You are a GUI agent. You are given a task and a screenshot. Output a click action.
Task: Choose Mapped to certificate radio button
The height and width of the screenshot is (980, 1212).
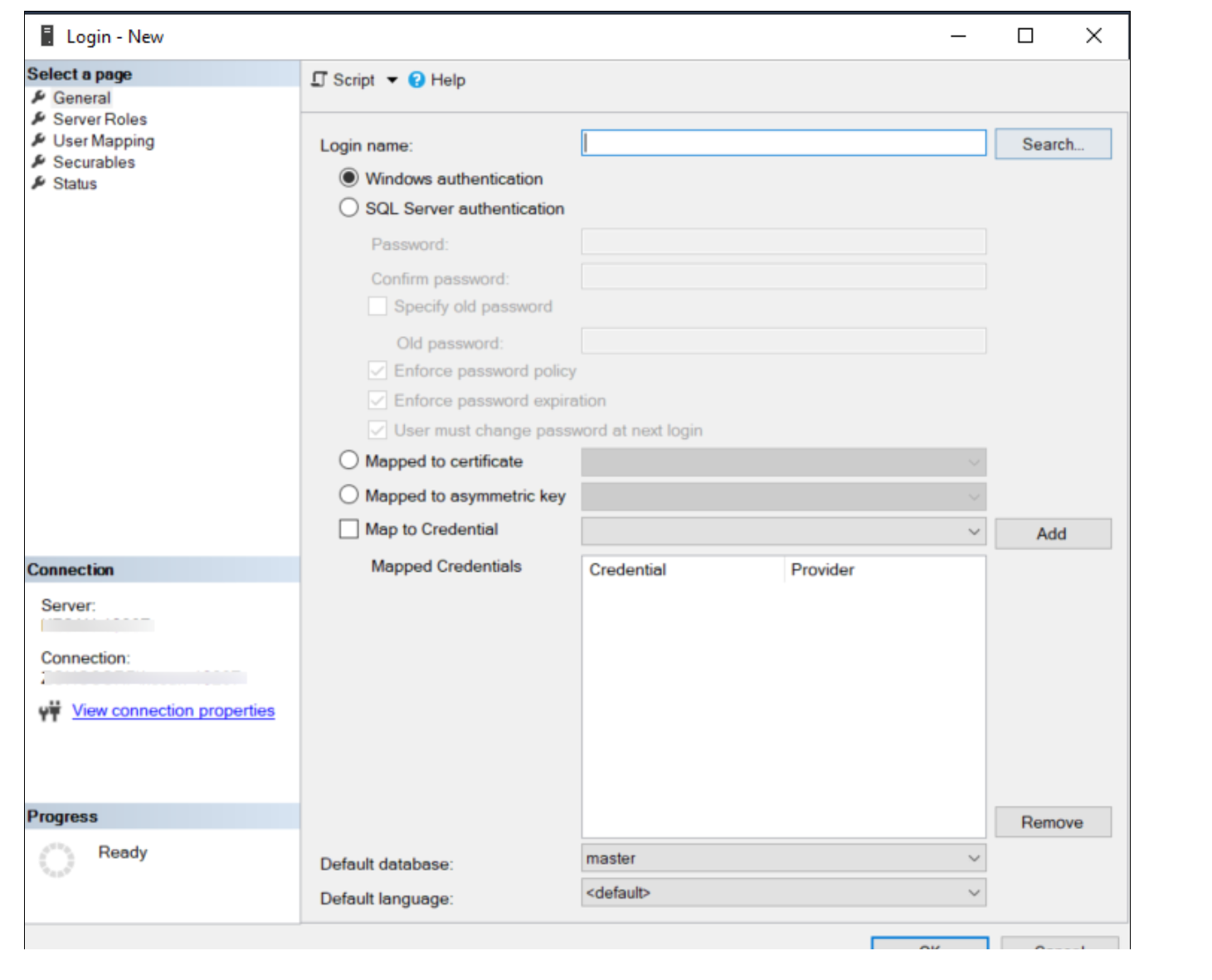click(349, 461)
